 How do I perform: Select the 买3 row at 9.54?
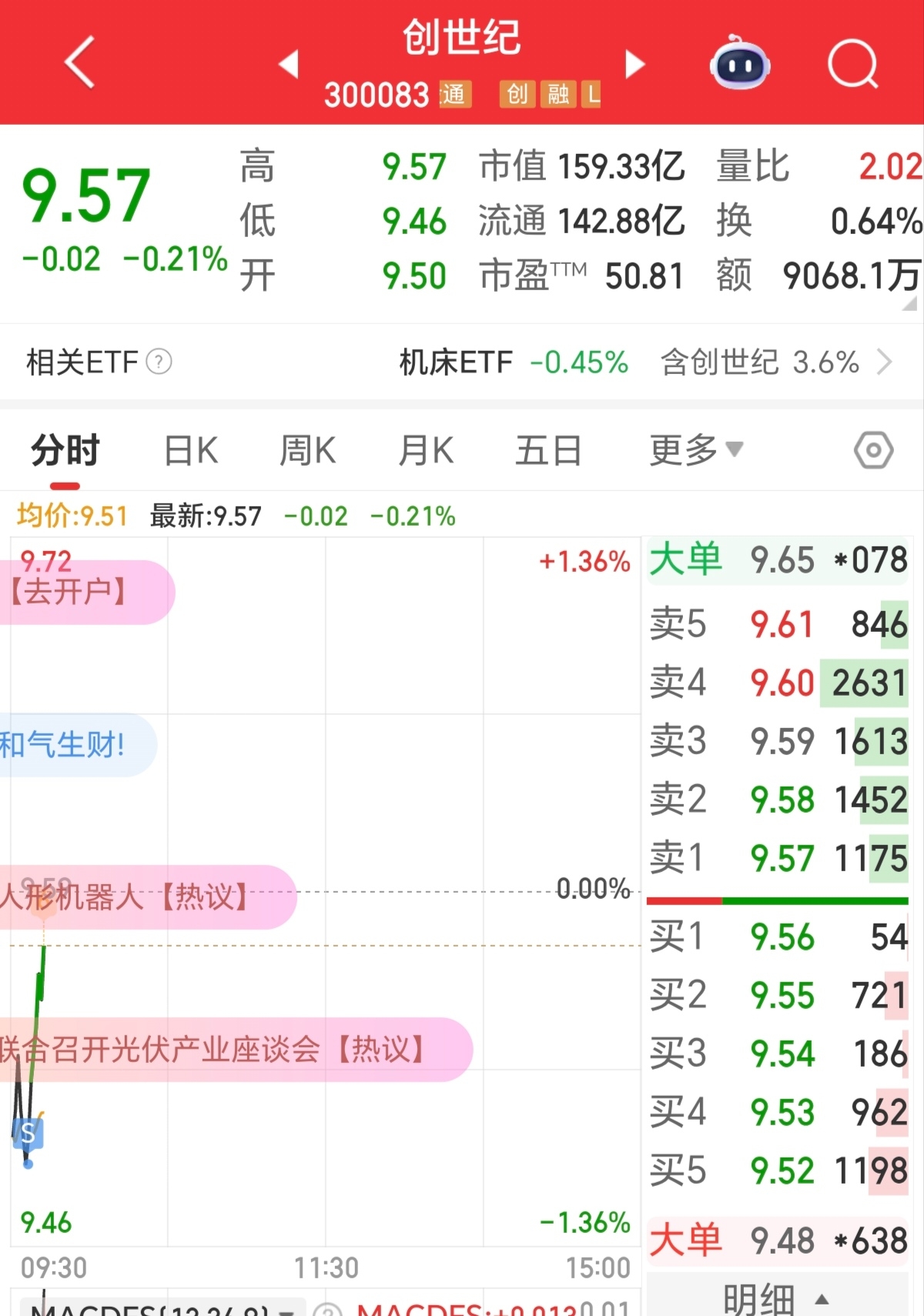coord(778,1054)
